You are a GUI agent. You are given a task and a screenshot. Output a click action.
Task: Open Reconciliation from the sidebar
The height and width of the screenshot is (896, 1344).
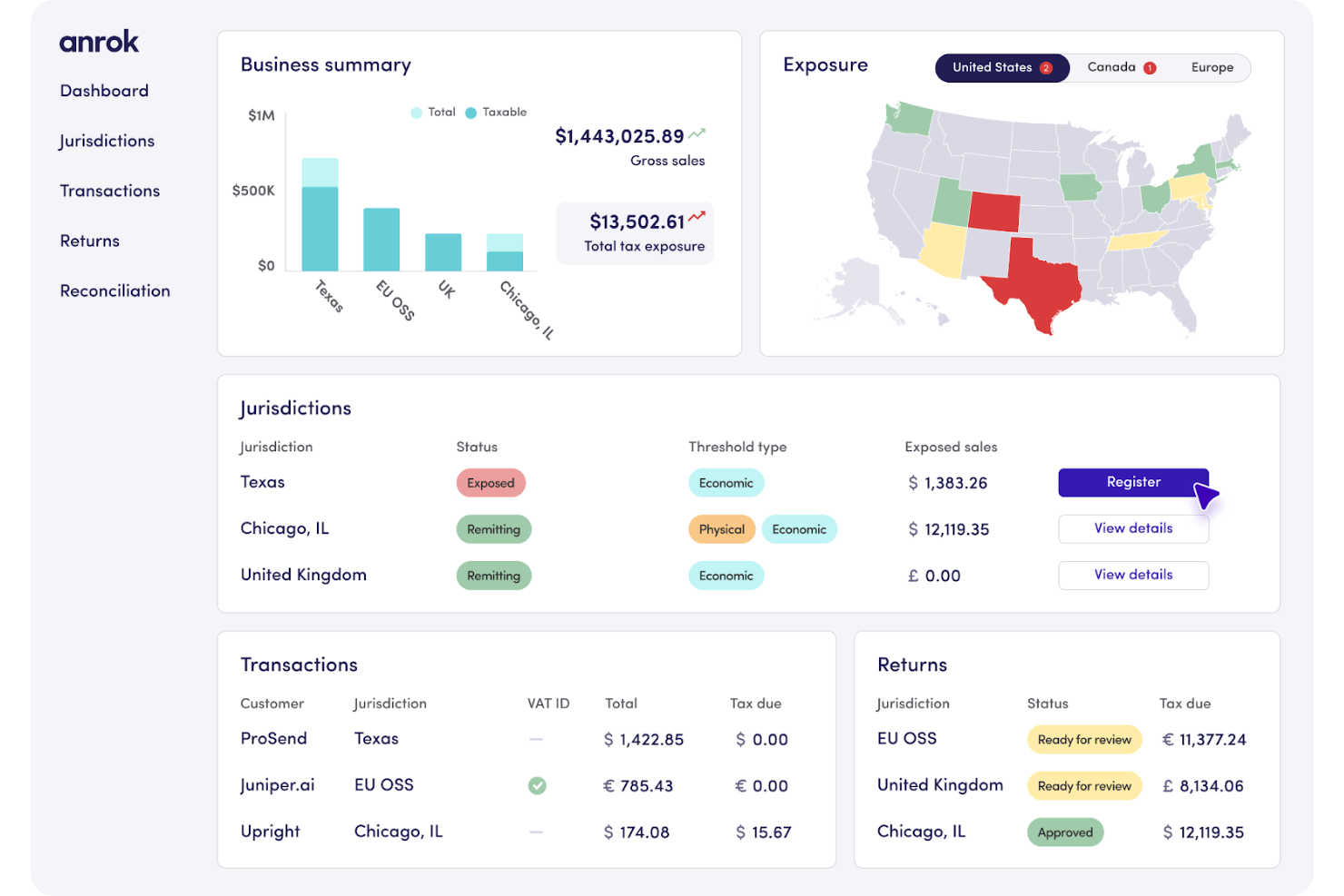[x=114, y=290]
